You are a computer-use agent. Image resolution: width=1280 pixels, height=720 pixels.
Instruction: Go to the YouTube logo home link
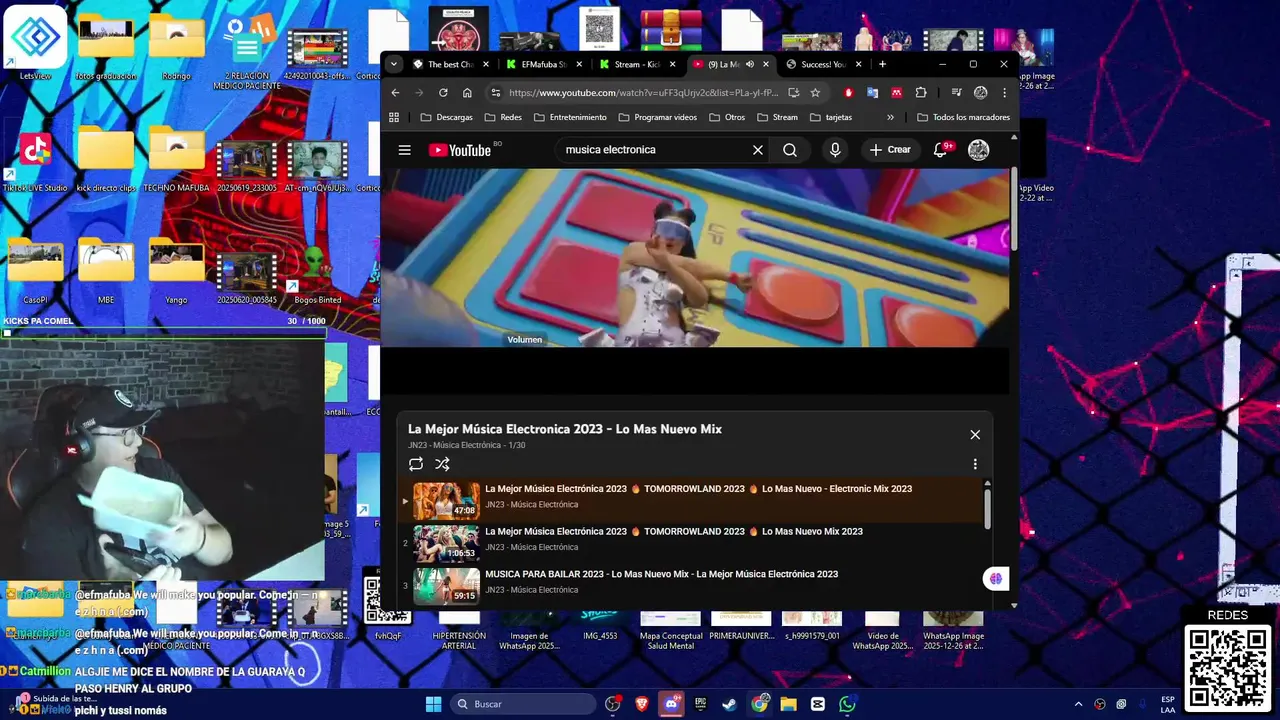(x=460, y=150)
